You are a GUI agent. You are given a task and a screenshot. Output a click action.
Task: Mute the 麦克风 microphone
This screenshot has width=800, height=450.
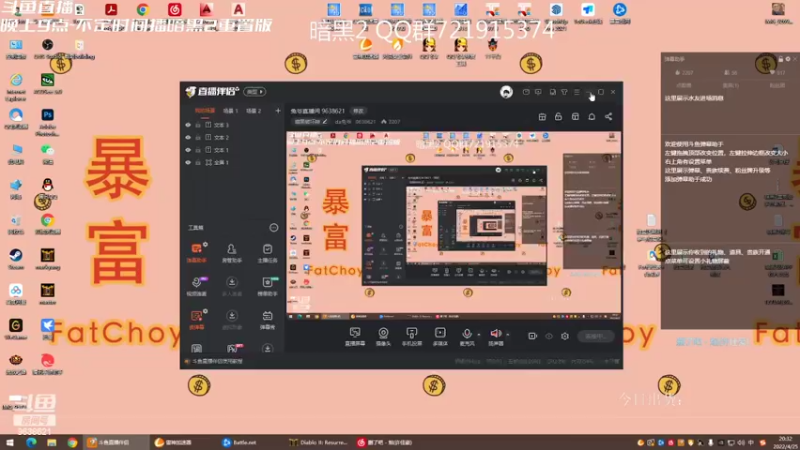tap(466, 337)
